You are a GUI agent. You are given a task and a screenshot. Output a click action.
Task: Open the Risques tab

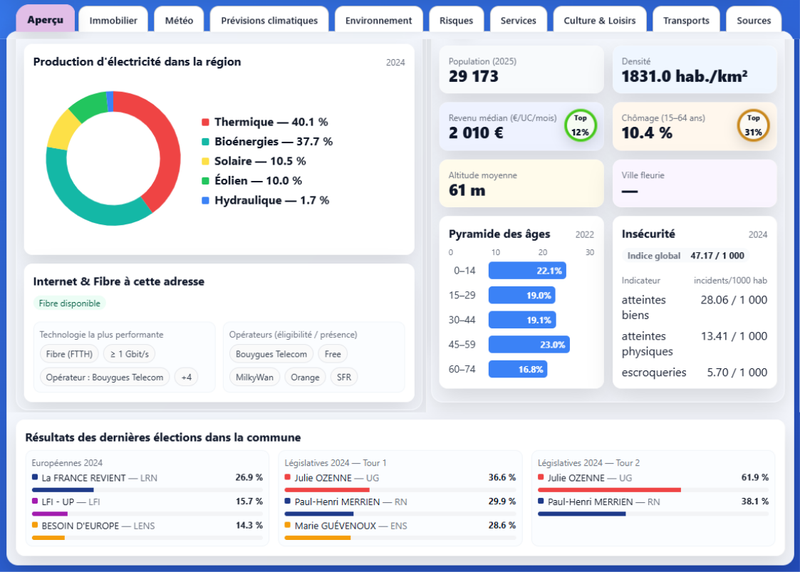tap(456, 20)
